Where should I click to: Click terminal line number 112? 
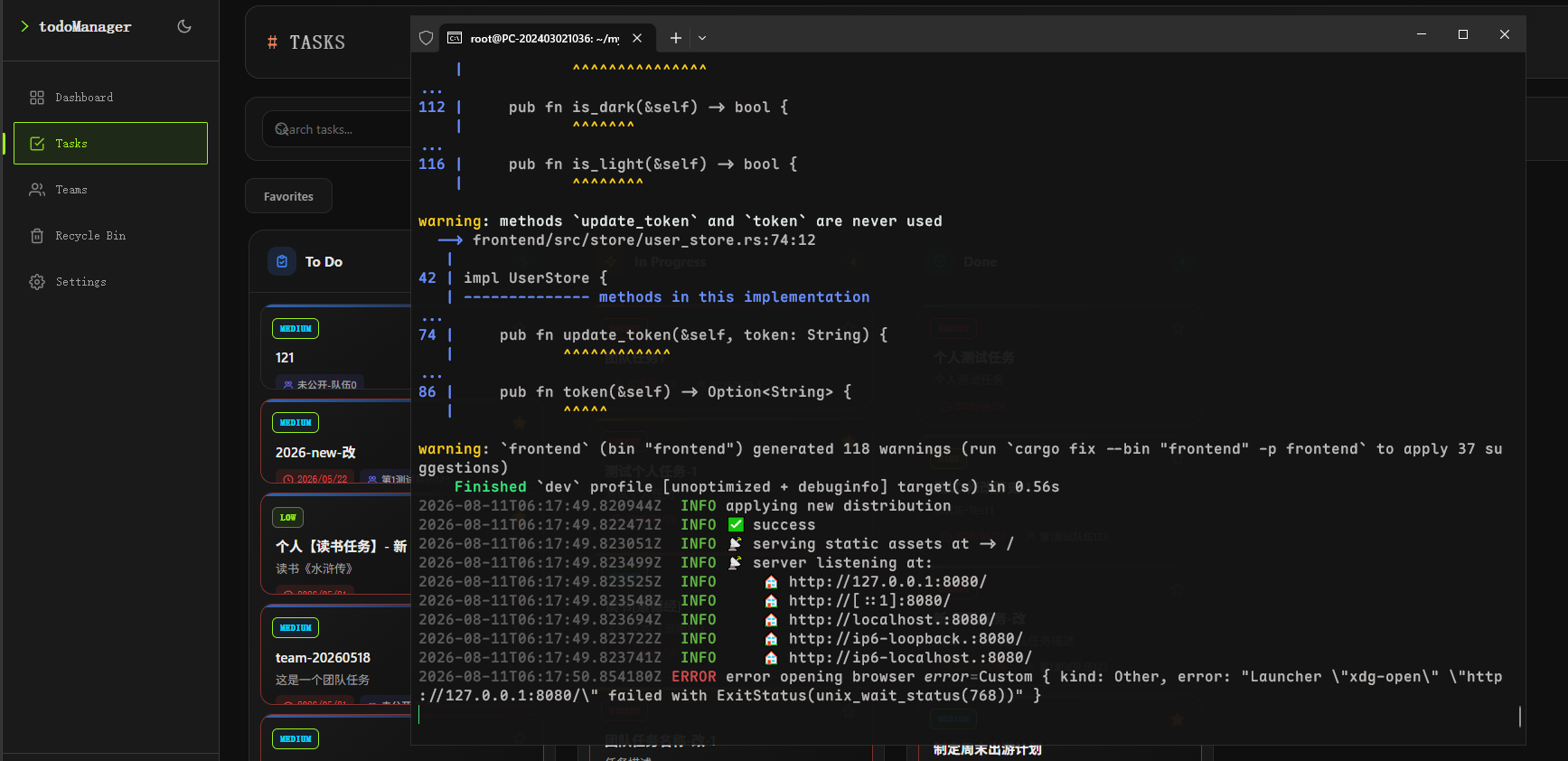pyautogui.click(x=432, y=108)
